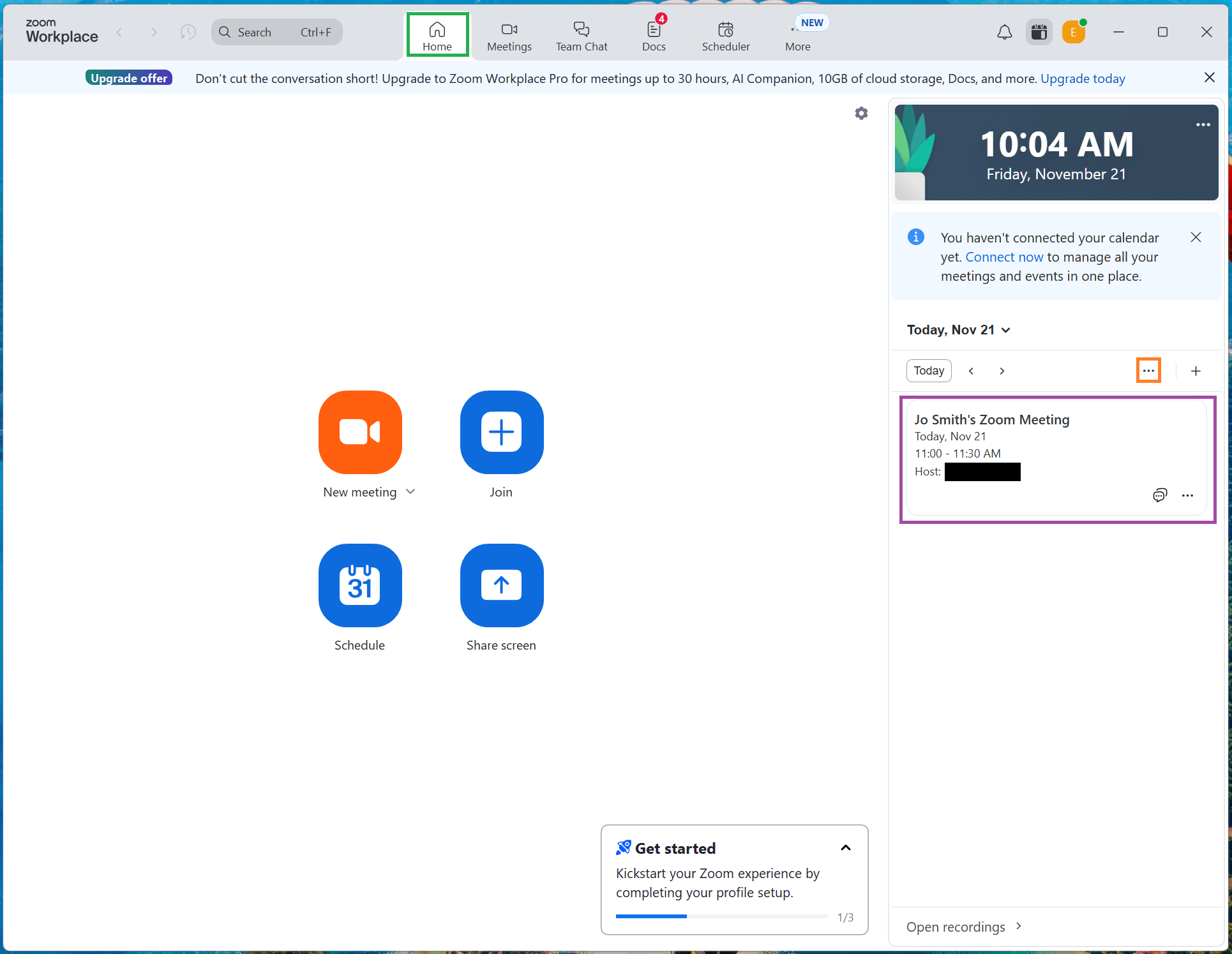Open Jo Smith's Zoom Meeting card
This screenshot has height=954, width=1232.
point(1056,458)
